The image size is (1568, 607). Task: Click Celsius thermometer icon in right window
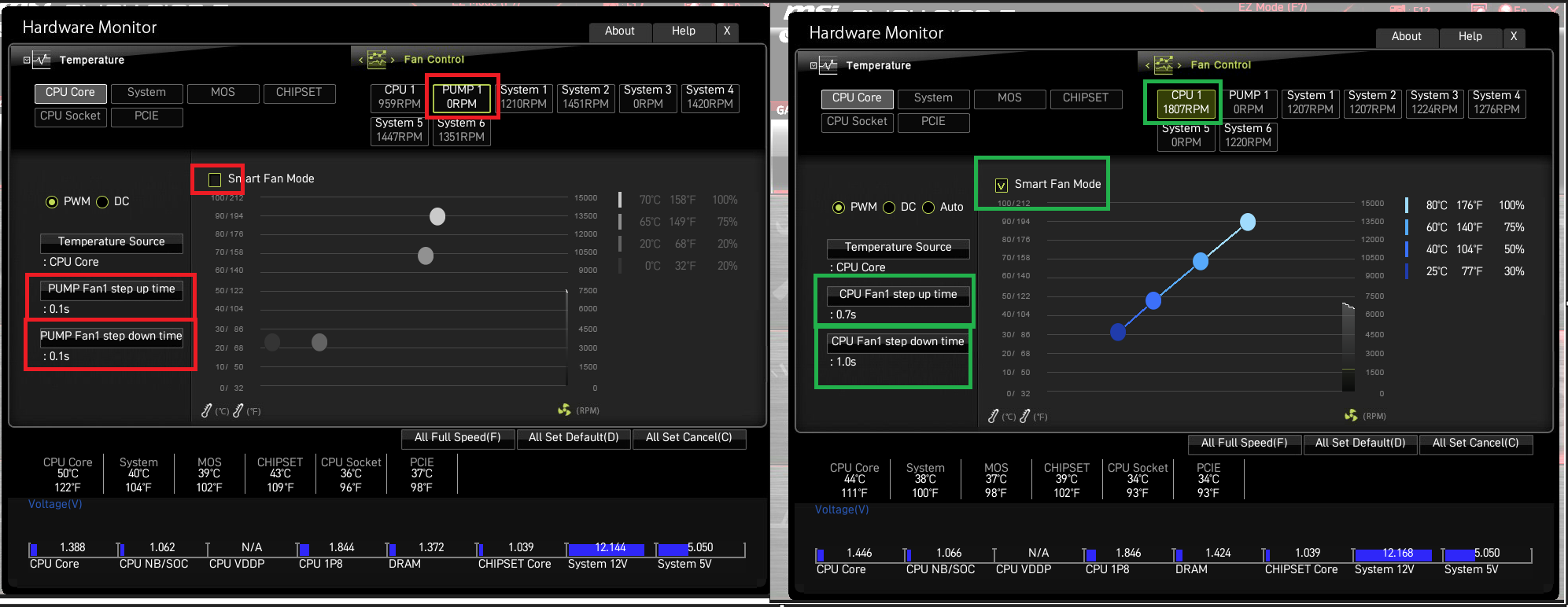[994, 416]
